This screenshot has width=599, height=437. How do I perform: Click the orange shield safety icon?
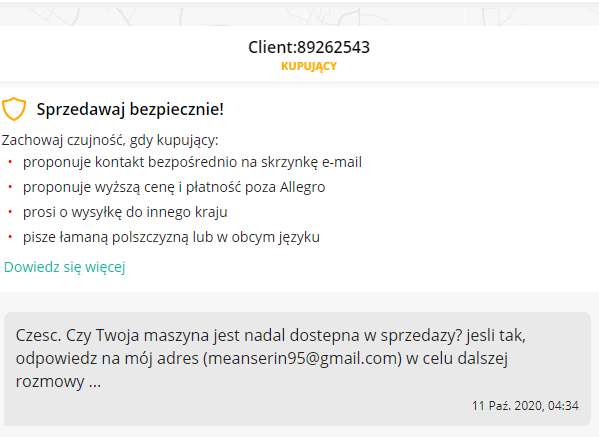coord(14,109)
